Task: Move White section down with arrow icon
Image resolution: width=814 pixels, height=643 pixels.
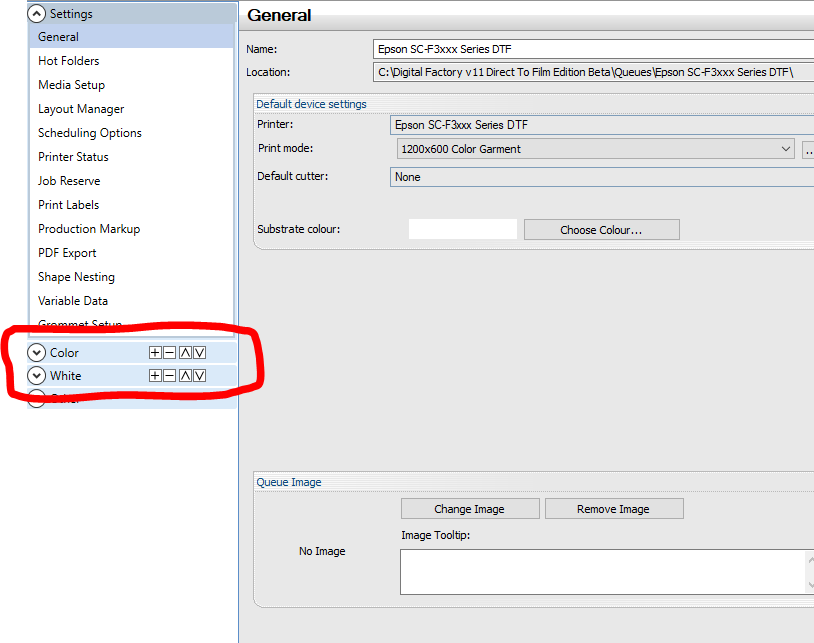Action: click(199, 376)
